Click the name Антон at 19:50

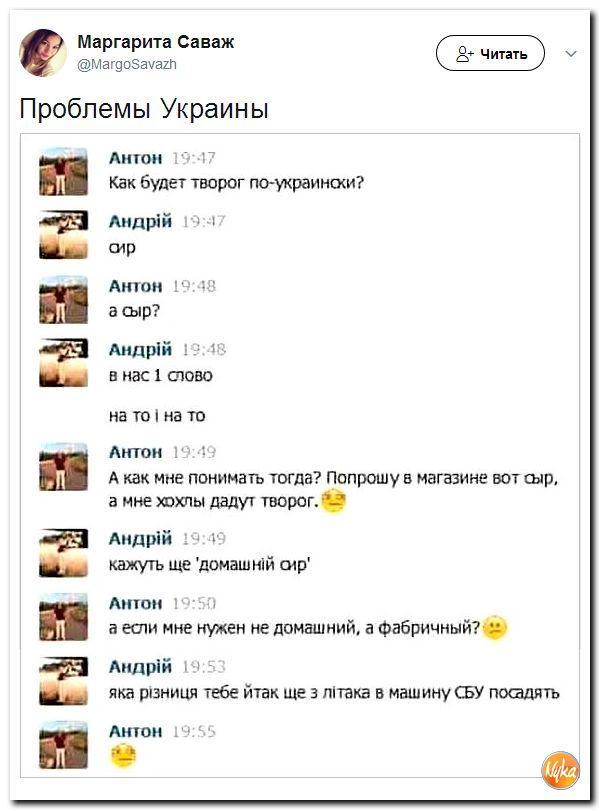tap(136, 603)
